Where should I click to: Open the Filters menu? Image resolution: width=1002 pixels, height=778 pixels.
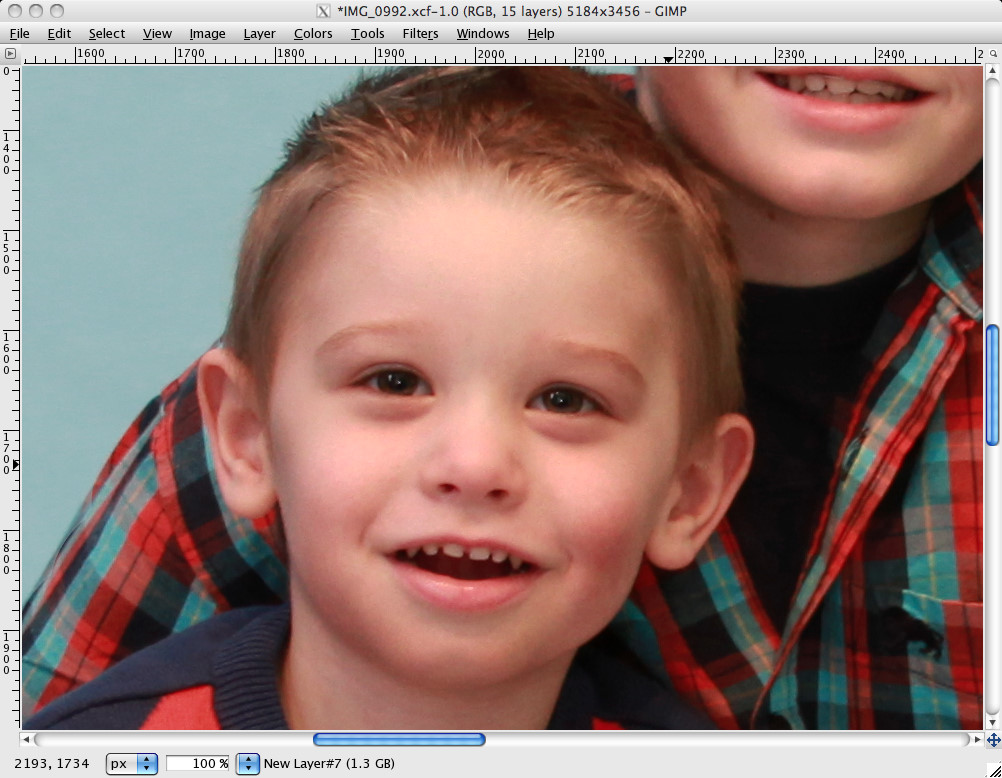420,33
